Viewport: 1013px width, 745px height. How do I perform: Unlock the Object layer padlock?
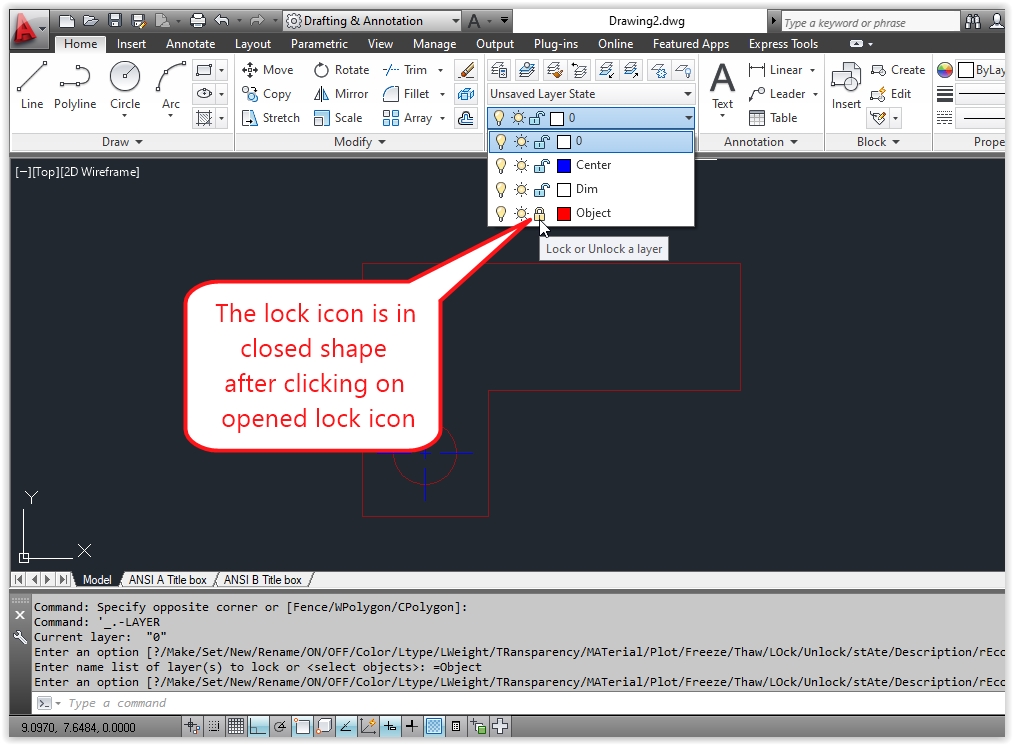coord(539,213)
